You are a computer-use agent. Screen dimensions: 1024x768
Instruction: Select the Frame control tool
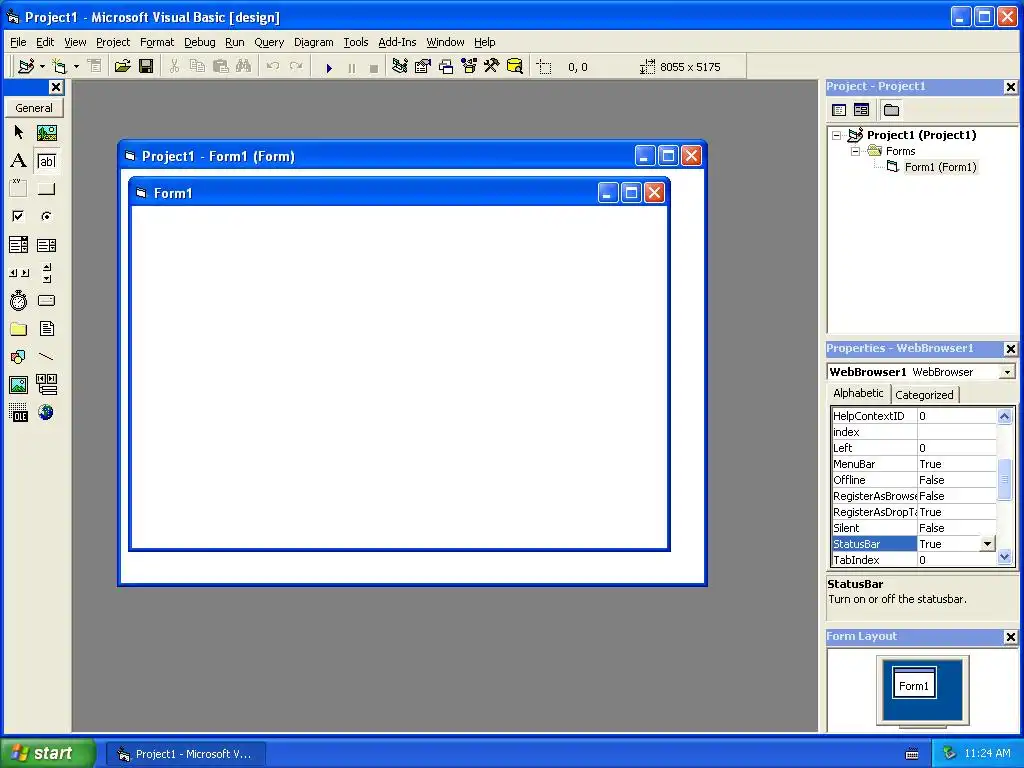click(18, 189)
